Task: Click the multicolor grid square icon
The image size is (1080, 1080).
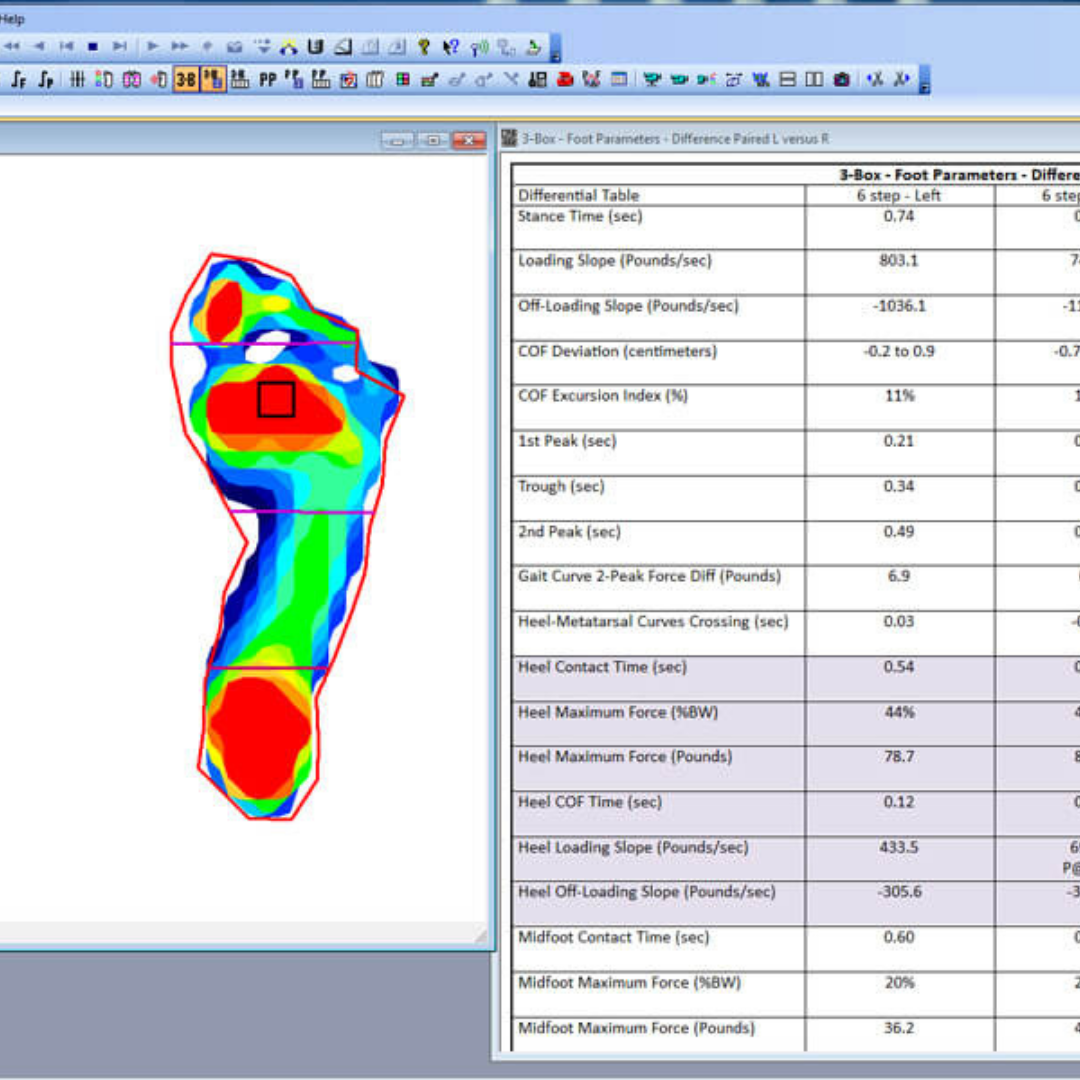Action: (x=403, y=80)
